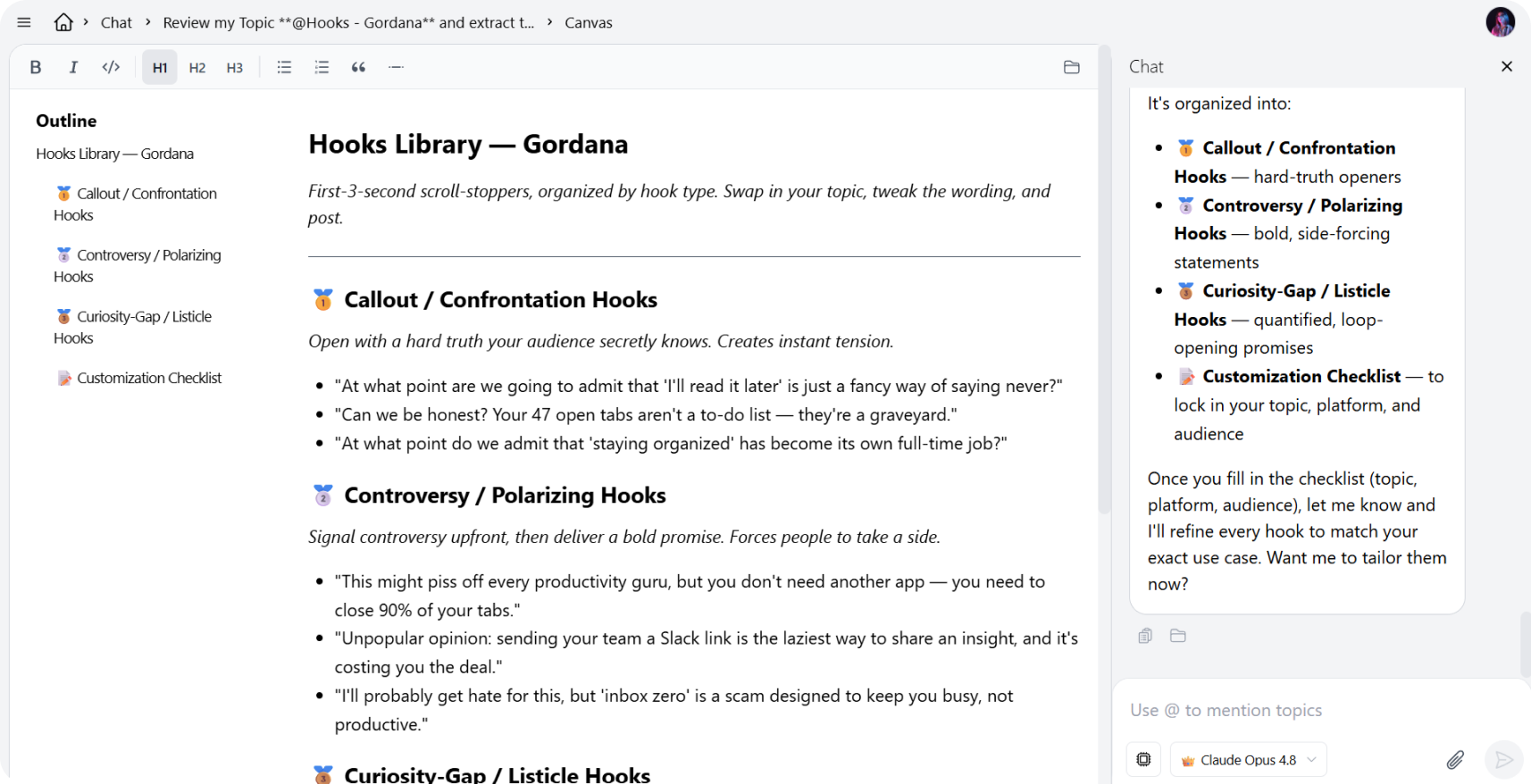Insert a horizontal divider line
The image size is (1531, 784).
click(x=397, y=67)
